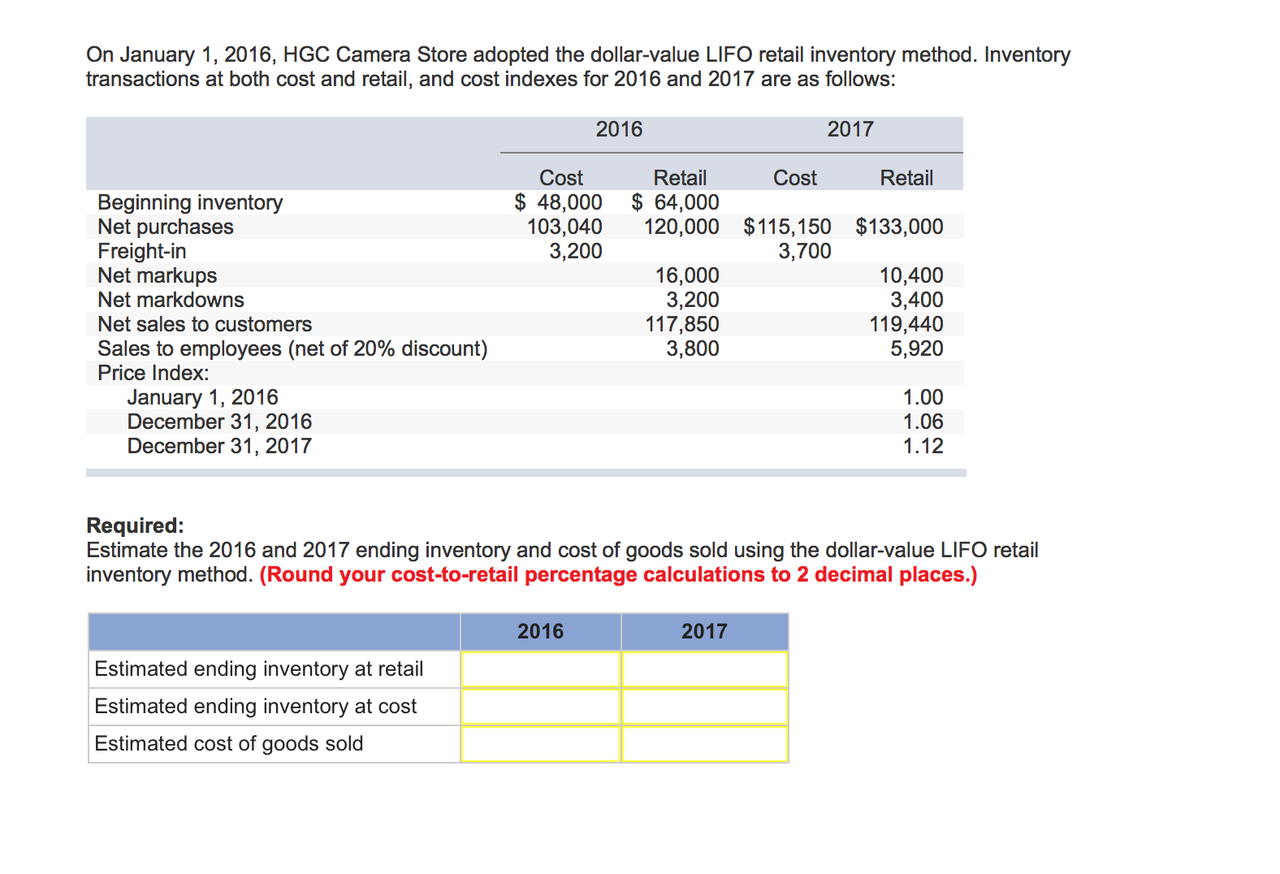Click the 120,000 net purchases retail value

click(681, 227)
